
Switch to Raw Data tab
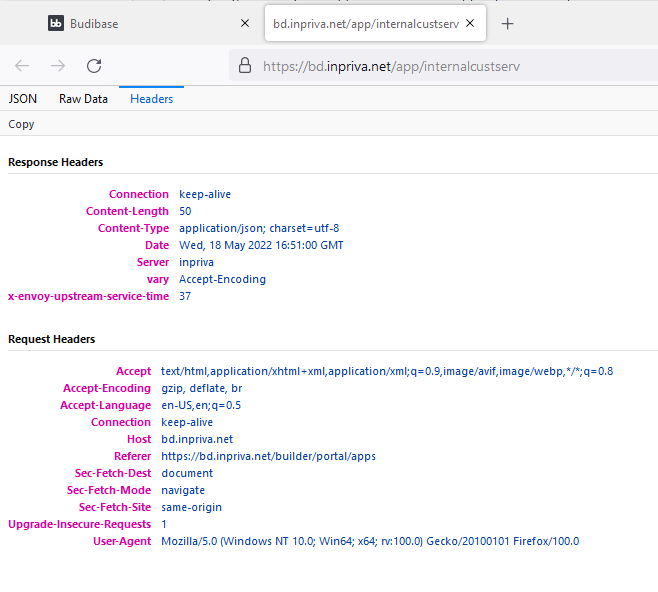tap(84, 99)
